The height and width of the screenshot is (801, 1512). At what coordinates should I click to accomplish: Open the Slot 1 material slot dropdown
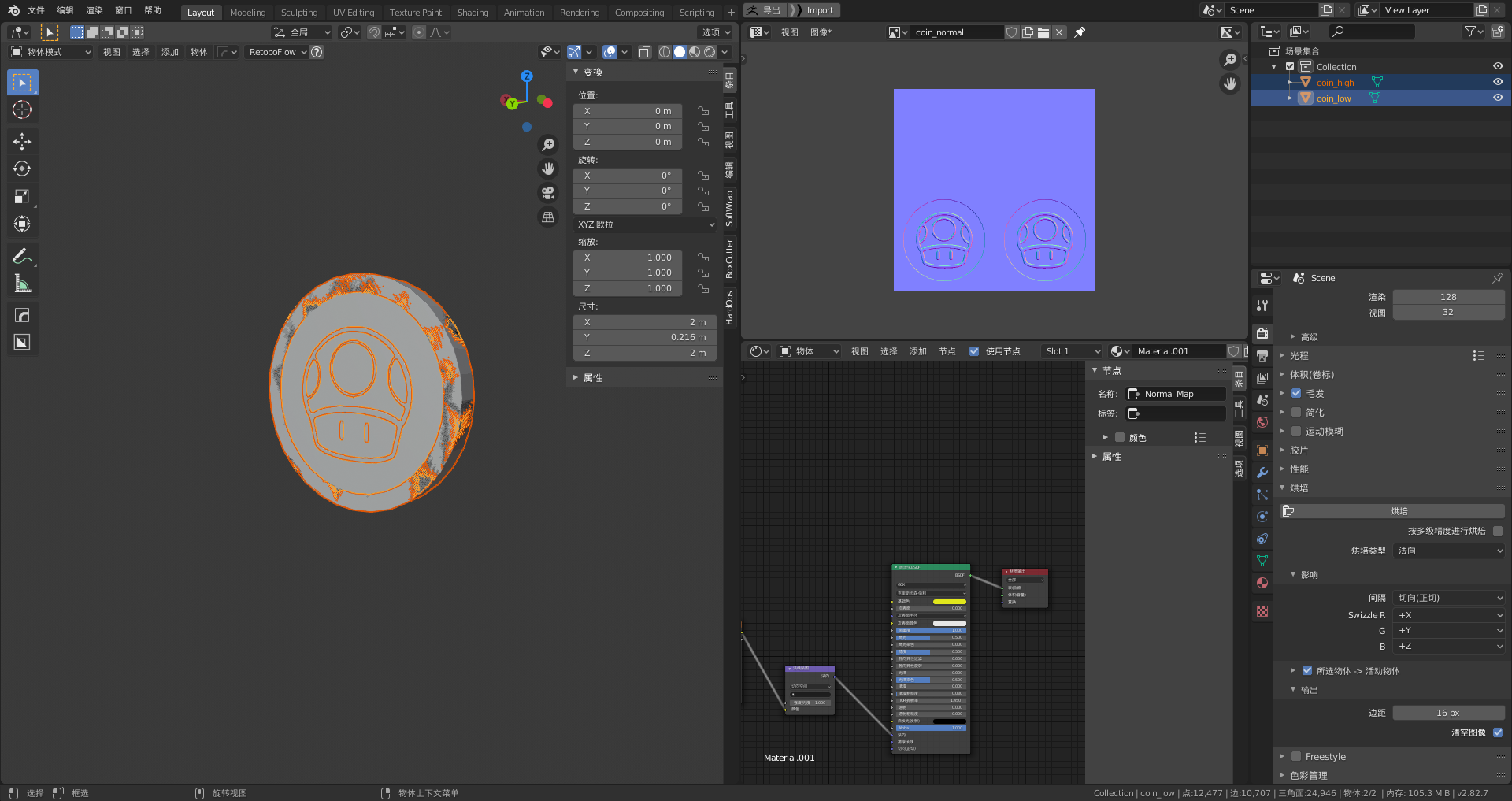1072,351
